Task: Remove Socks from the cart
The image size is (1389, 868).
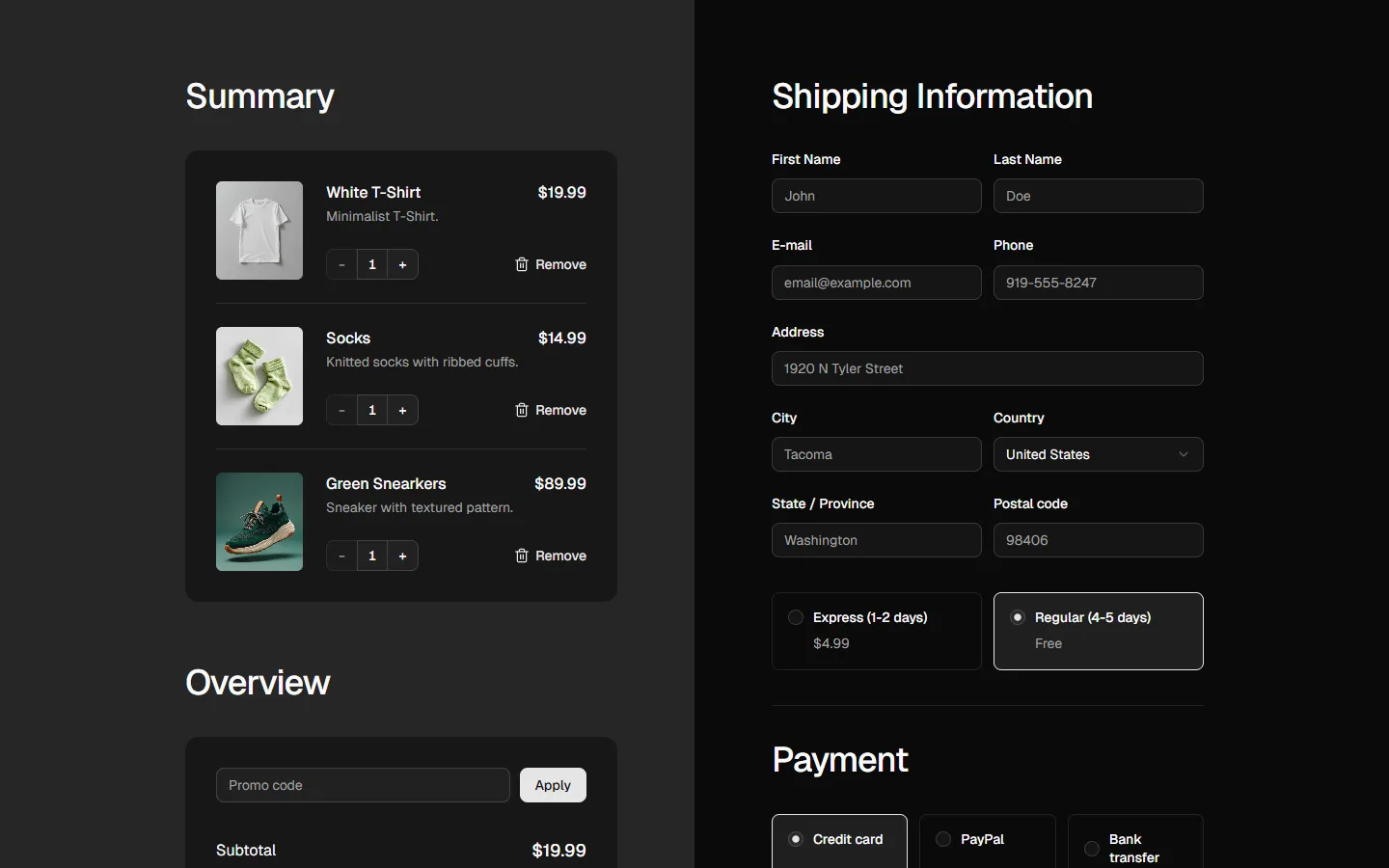Action: tap(551, 410)
